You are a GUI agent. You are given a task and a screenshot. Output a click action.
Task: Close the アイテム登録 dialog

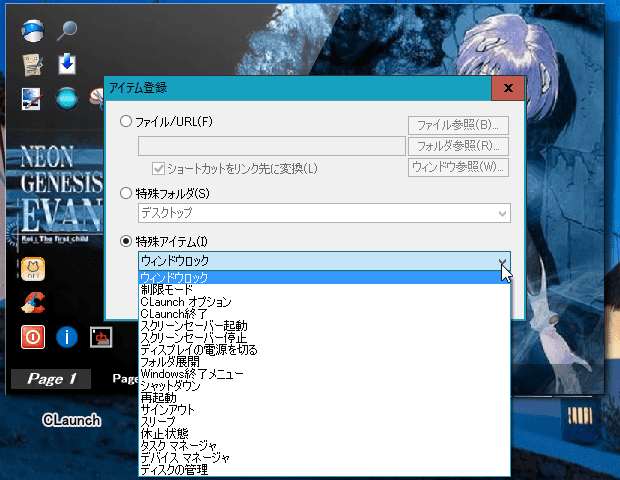point(508,88)
